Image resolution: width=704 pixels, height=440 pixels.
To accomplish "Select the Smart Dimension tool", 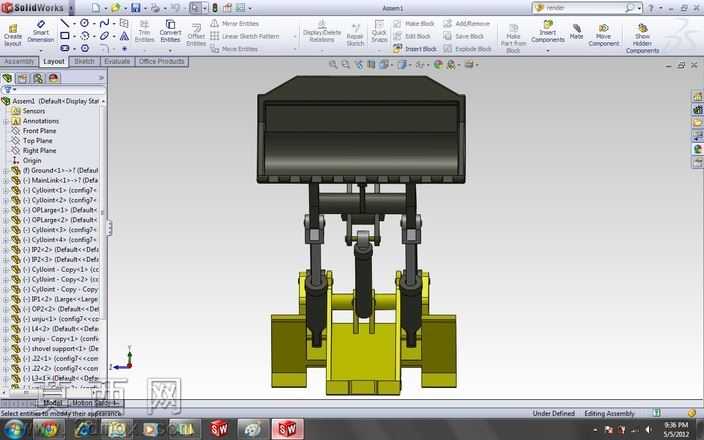I will point(40,31).
